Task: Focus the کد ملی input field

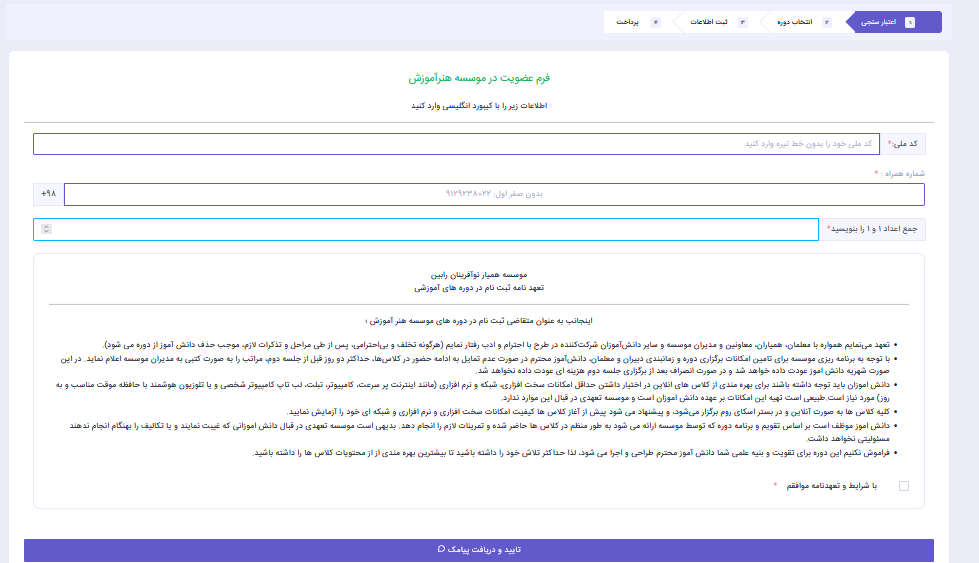Action: (456, 144)
